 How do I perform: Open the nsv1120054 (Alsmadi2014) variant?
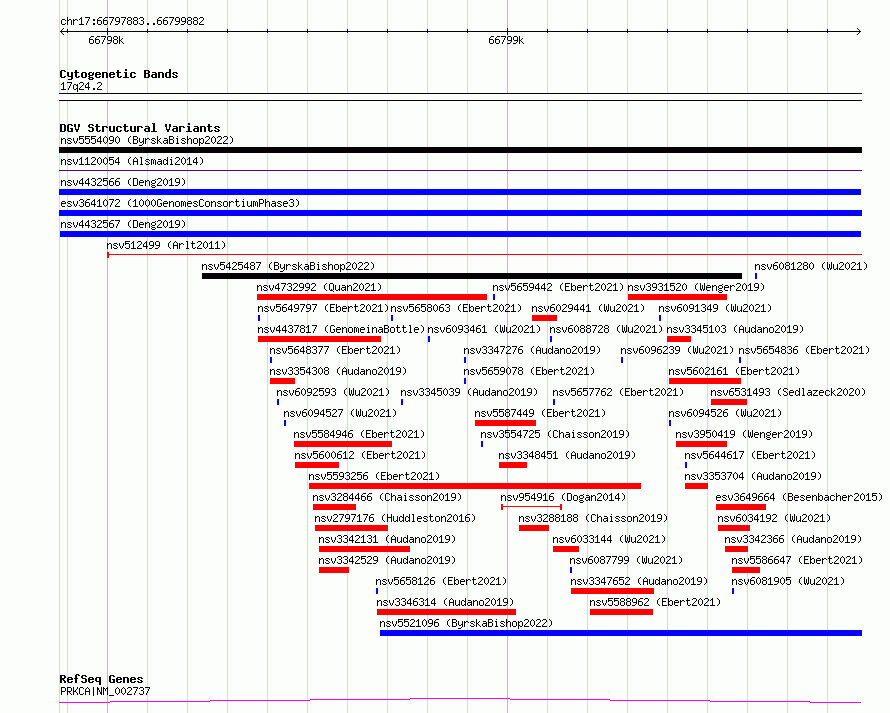[x=132, y=161]
